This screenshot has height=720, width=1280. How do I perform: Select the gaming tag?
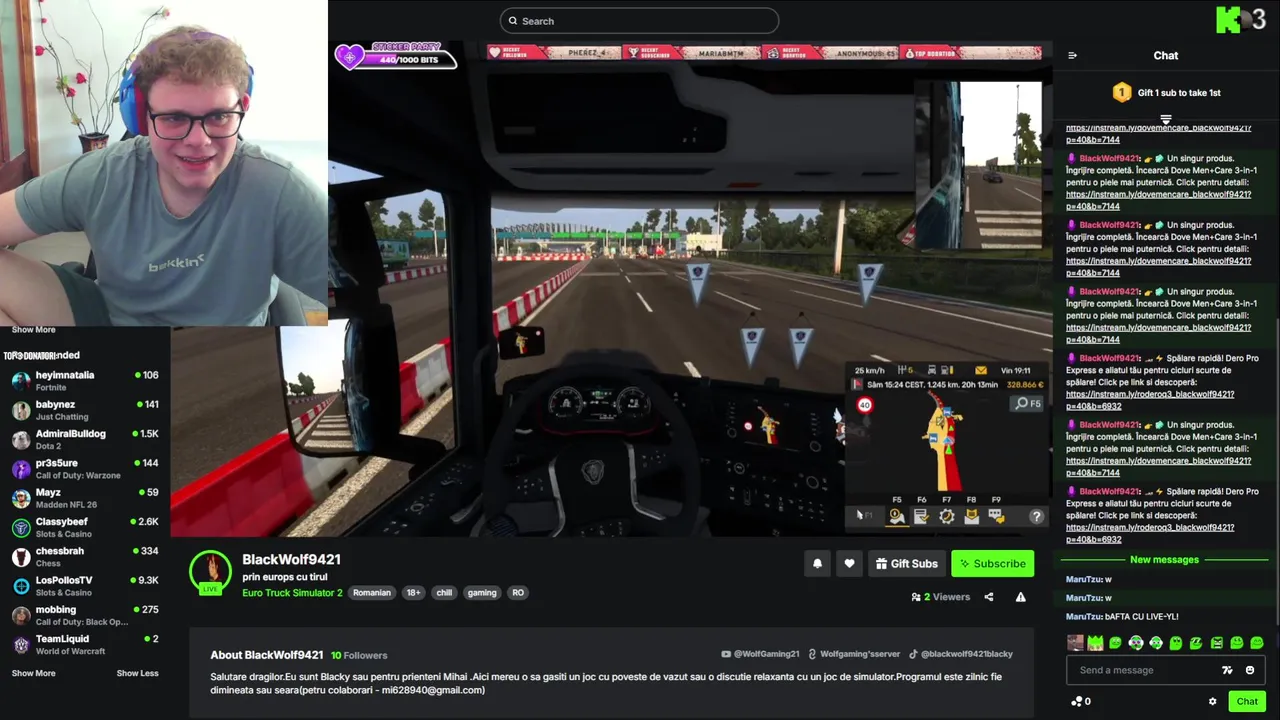(x=482, y=593)
